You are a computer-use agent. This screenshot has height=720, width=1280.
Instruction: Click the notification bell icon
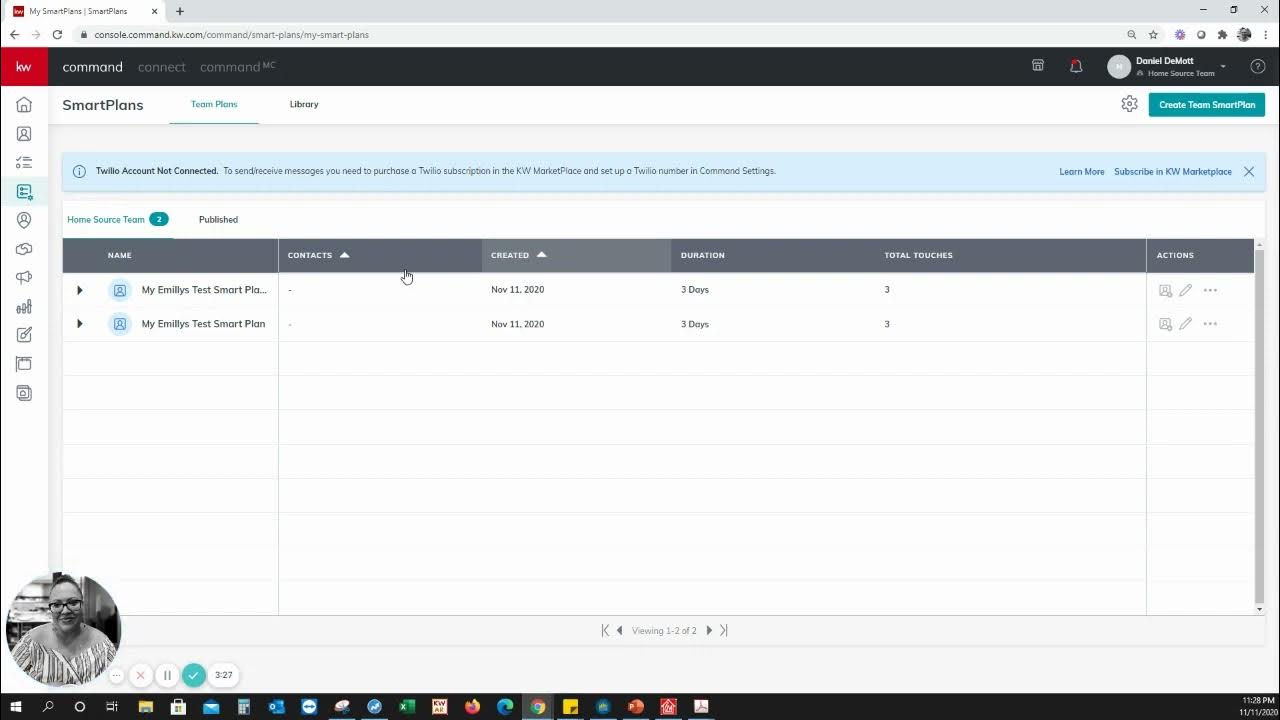click(x=1076, y=66)
